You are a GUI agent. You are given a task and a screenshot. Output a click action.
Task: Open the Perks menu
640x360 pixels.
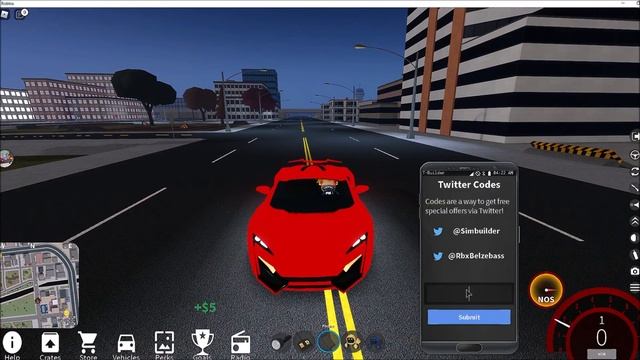point(164,345)
